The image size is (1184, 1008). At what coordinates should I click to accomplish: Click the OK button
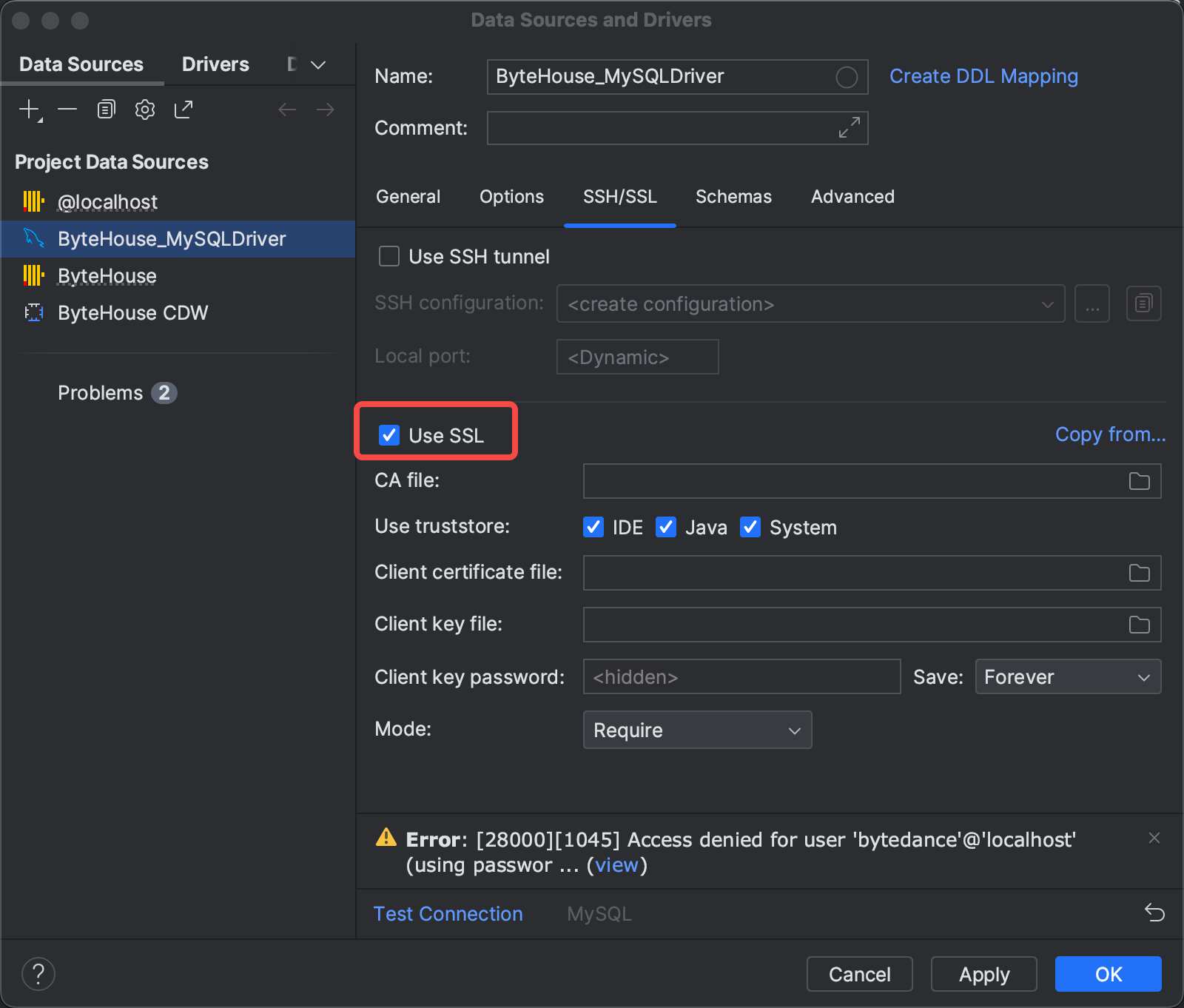click(x=1108, y=973)
